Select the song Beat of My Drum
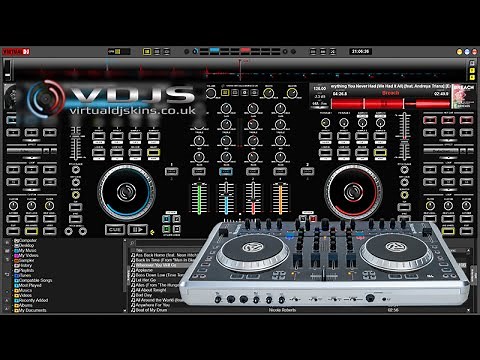Viewport: 480px width, 360px height. point(151,310)
